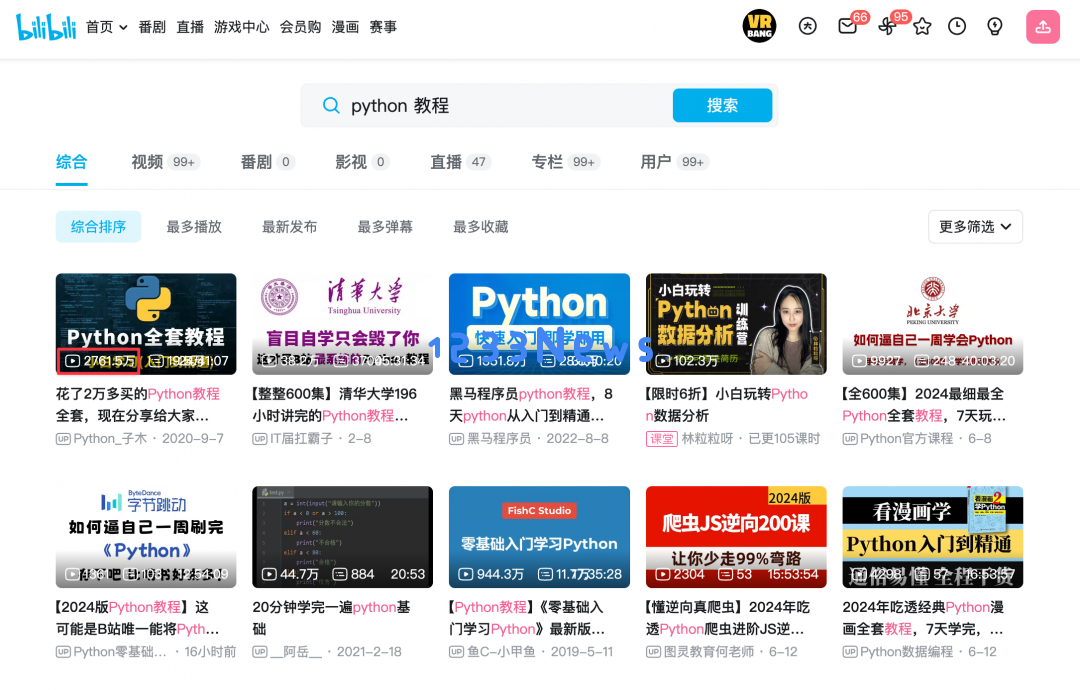Open 游戏中心 in the top navigation
Image resolution: width=1080 pixels, height=690 pixels.
(x=242, y=27)
